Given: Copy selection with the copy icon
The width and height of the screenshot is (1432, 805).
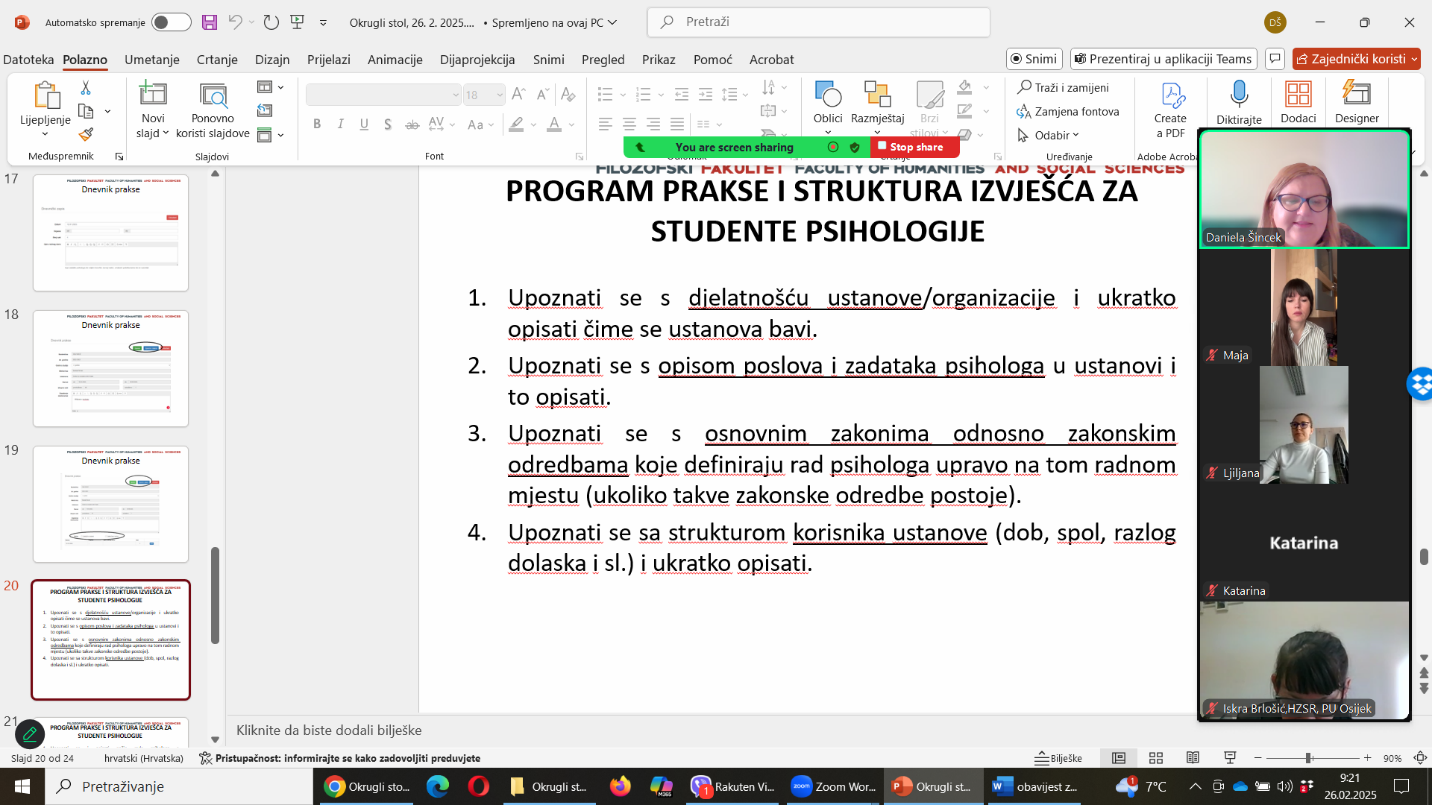Looking at the screenshot, I should point(86,111).
